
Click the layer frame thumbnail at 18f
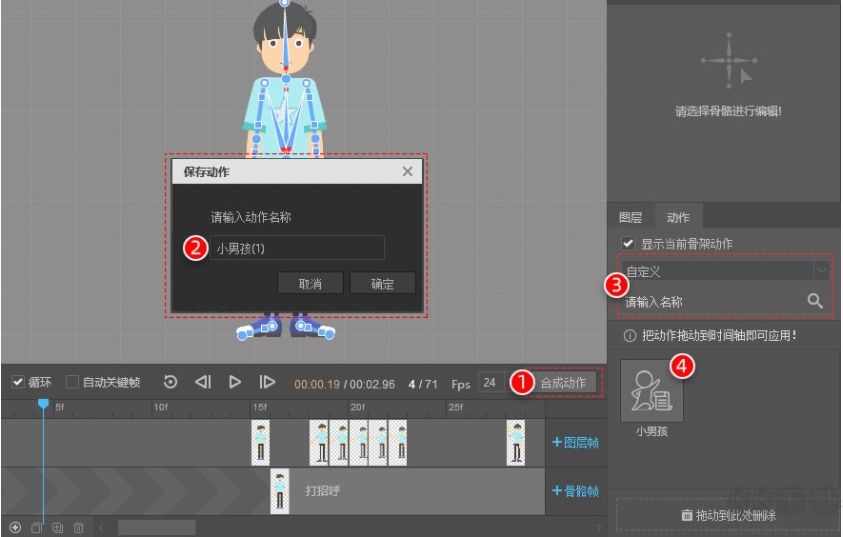[319, 443]
